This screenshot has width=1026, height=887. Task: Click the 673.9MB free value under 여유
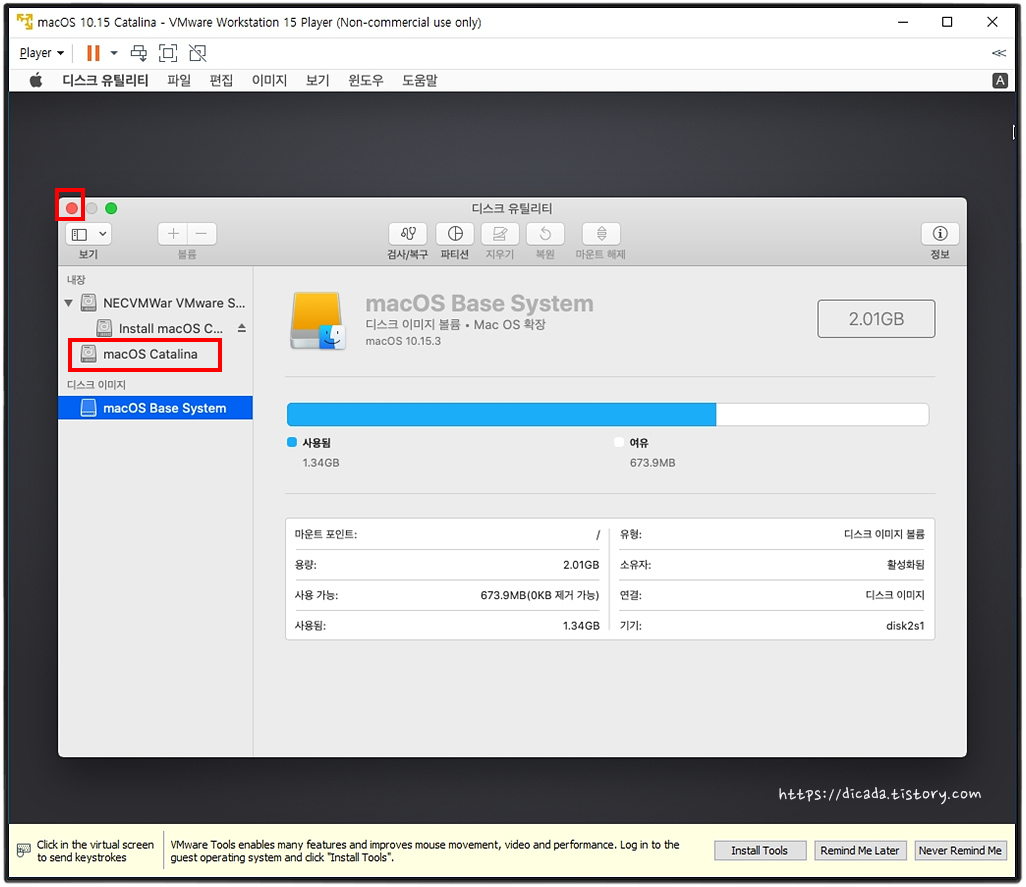(x=652, y=462)
